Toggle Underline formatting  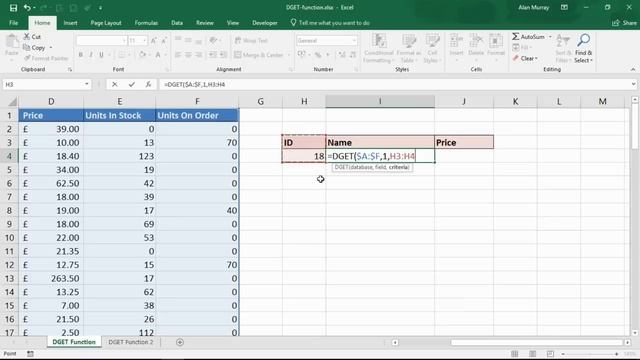click(x=101, y=55)
